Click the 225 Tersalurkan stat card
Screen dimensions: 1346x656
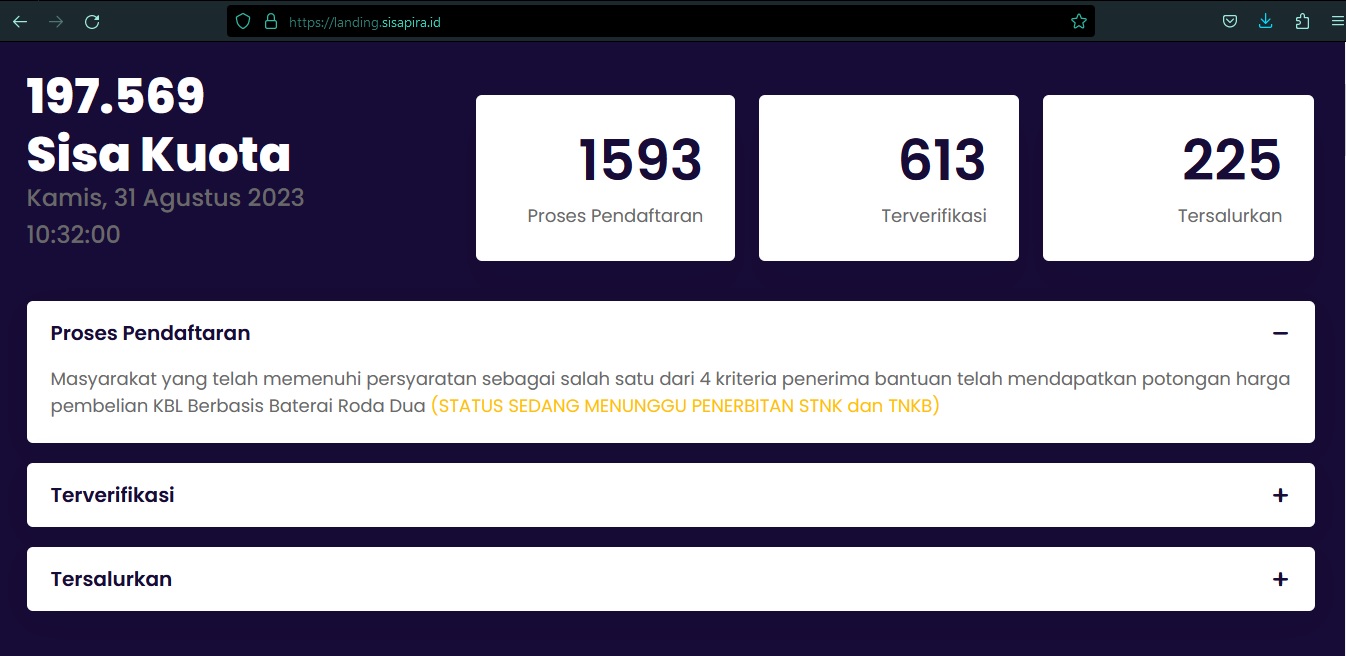coord(1177,178)
